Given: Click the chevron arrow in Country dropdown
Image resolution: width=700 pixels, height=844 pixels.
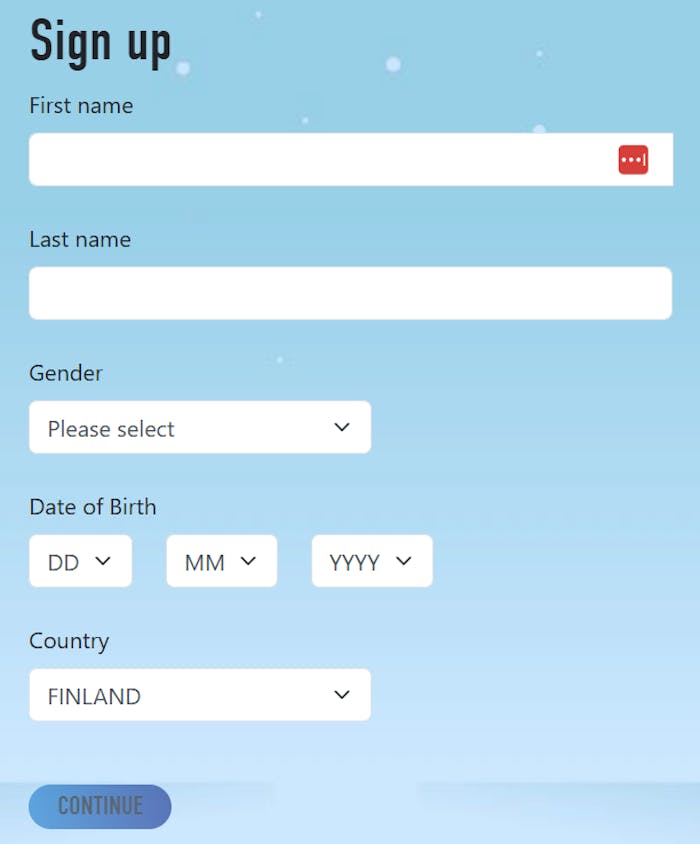Looking at the screenshot, I should tap(342, 695).
